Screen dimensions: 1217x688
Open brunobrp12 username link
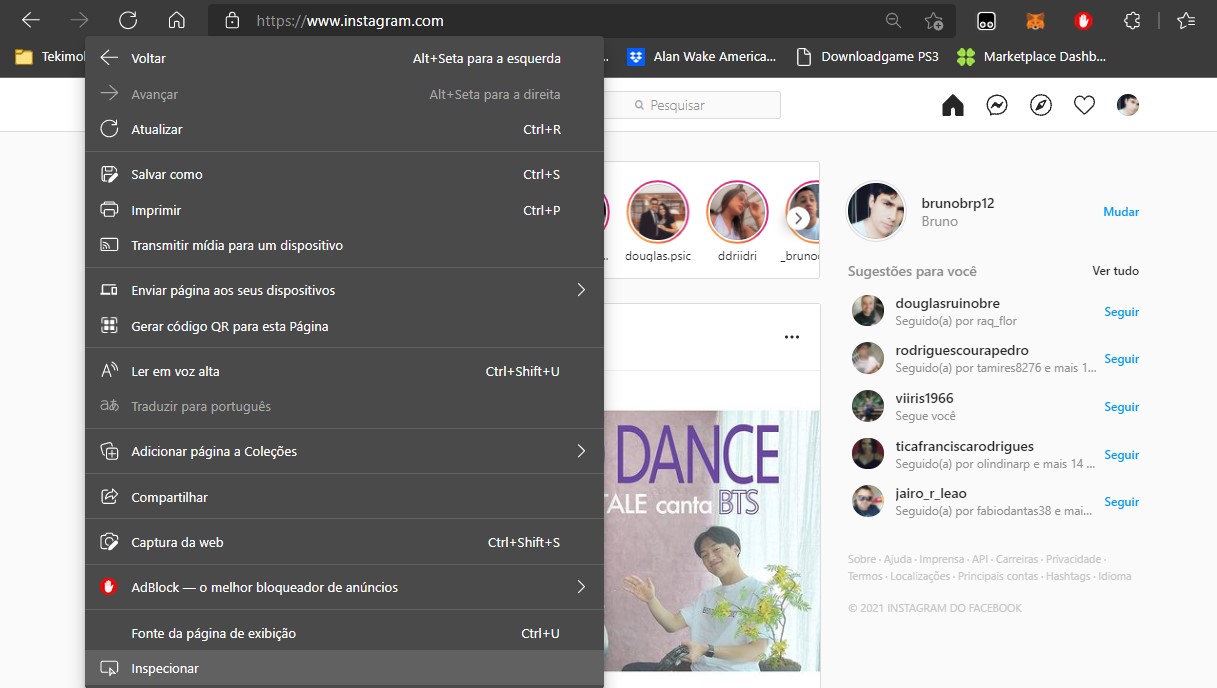coord(958,203)
